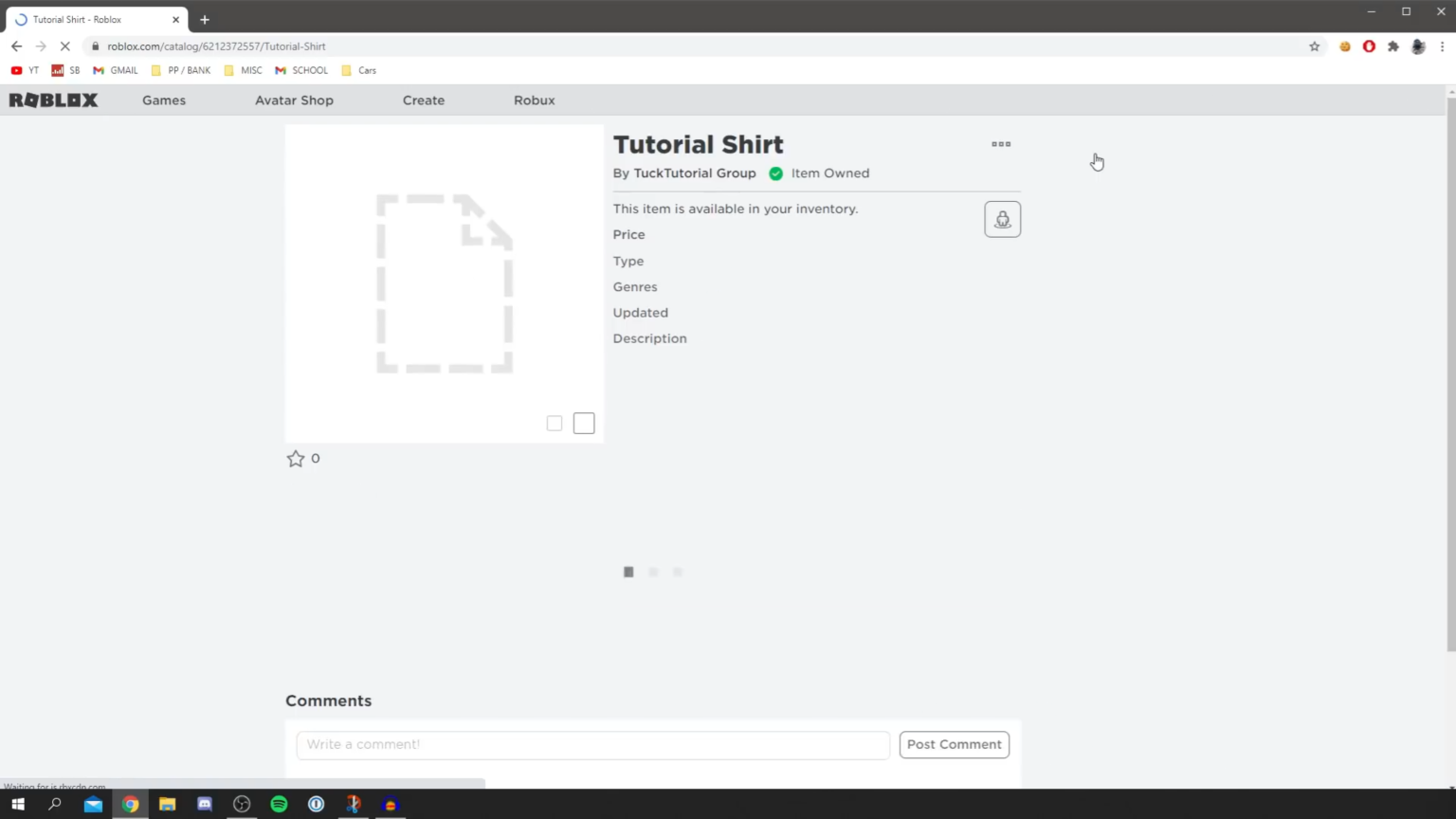
Task: Open the Avatar Shop menu
Action: [x=294, y=100]
